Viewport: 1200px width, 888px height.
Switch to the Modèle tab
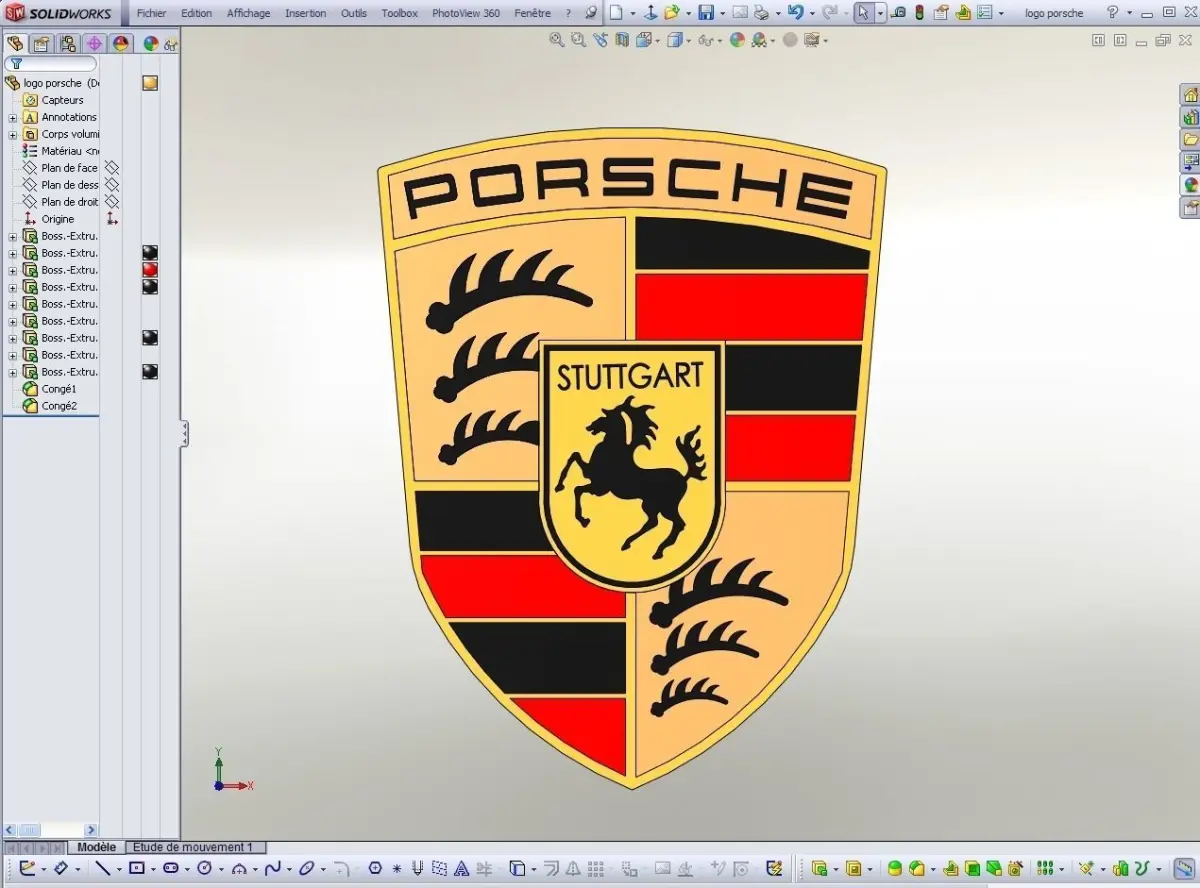click(96, 847)
